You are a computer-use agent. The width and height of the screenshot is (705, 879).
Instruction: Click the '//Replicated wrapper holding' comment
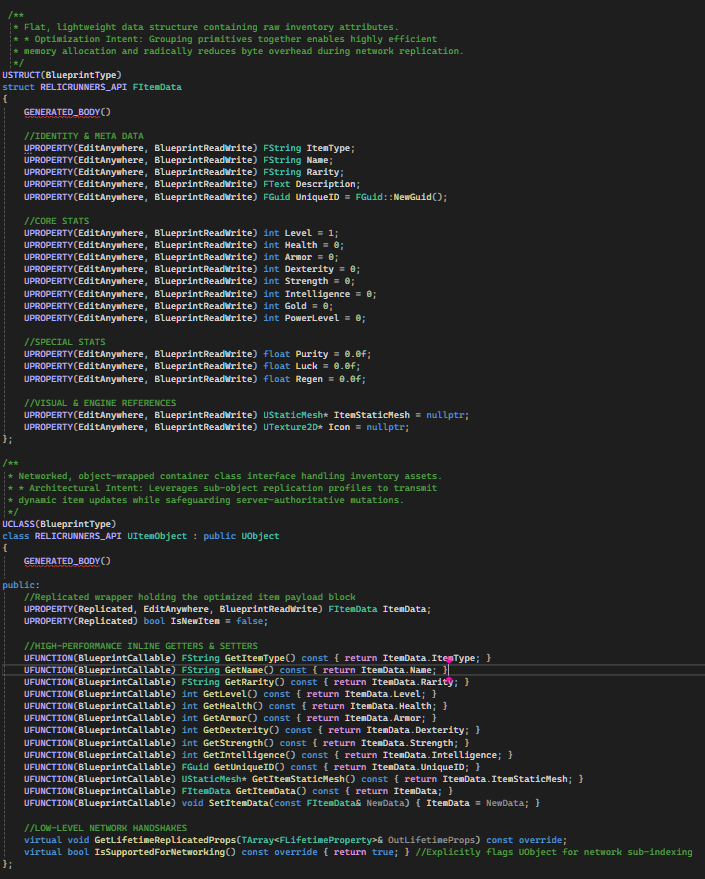(189, 597)
